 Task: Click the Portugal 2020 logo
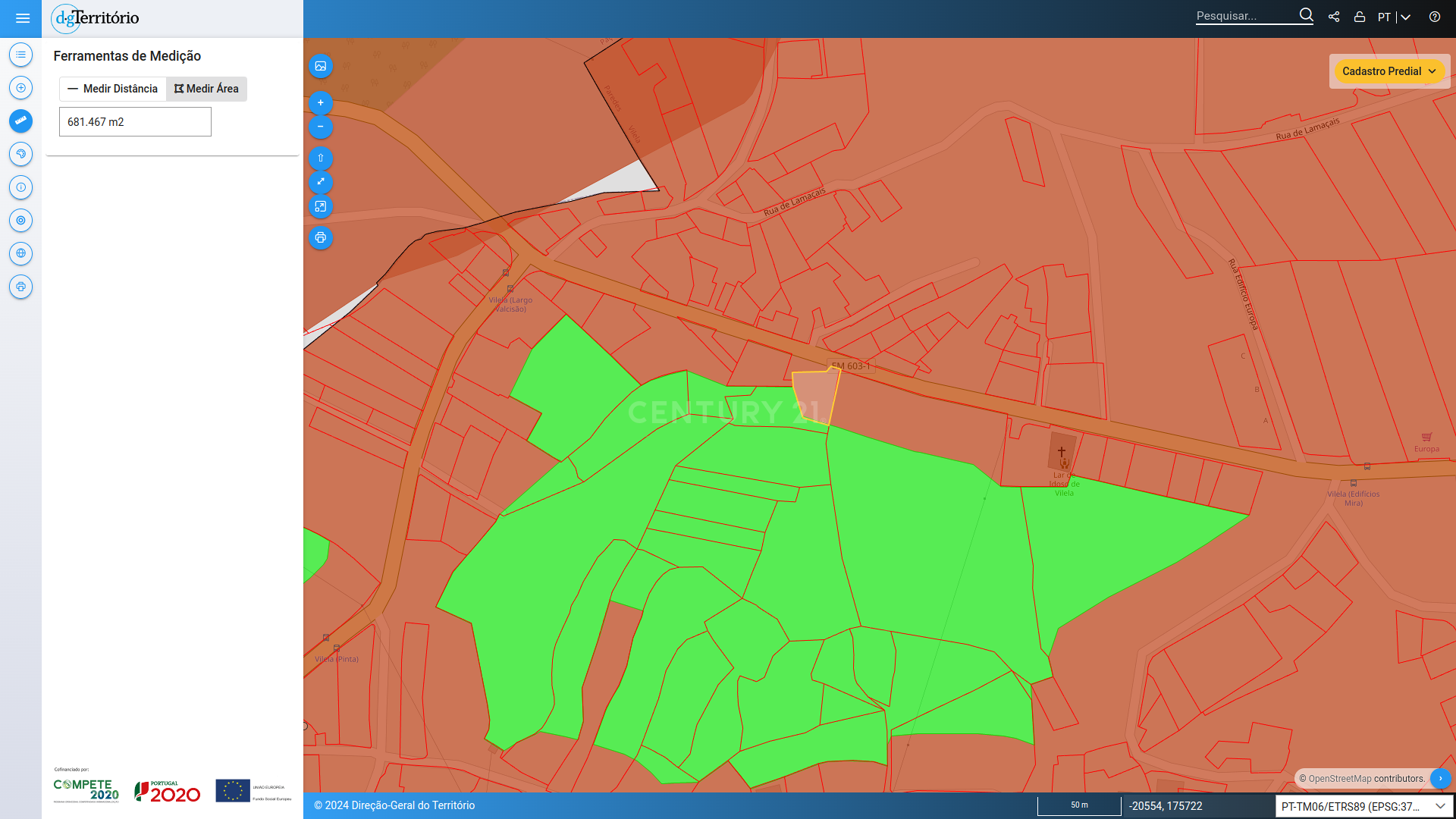168,791
